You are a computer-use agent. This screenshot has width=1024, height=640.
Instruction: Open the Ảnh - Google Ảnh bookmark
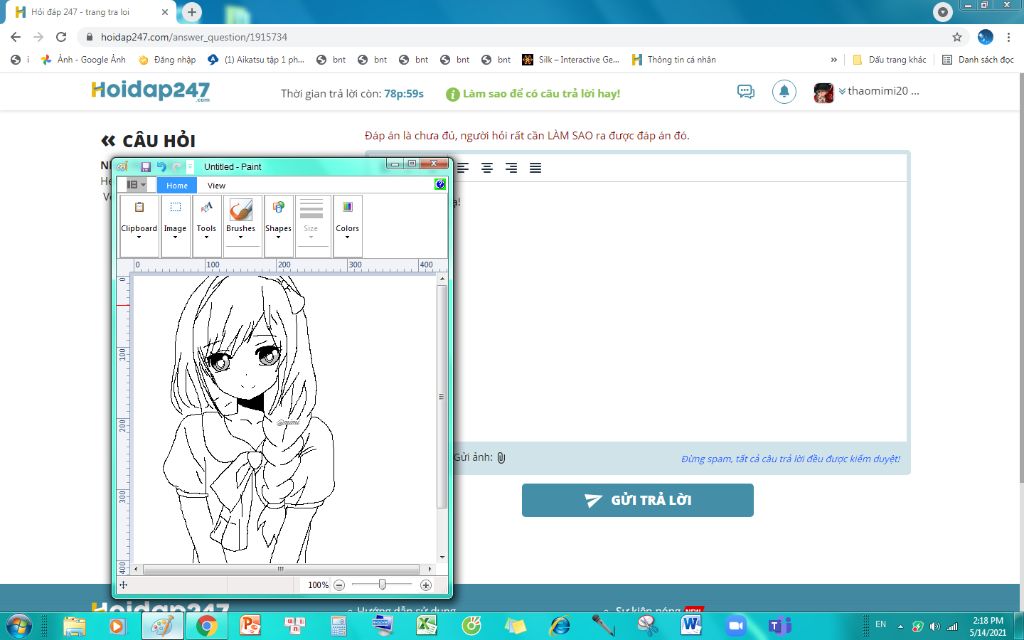tap(83, 59)
